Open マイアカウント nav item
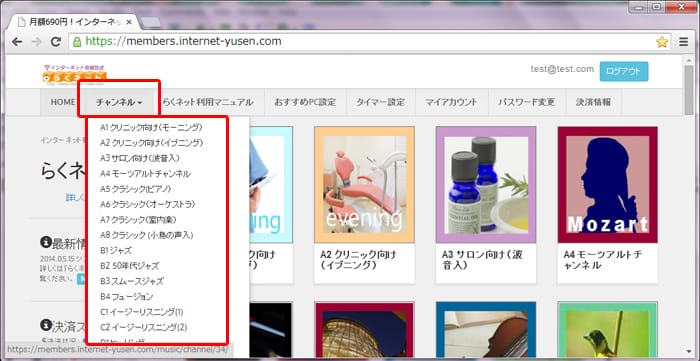This screenshot has height=361, width=700. [x=452, y=102]
